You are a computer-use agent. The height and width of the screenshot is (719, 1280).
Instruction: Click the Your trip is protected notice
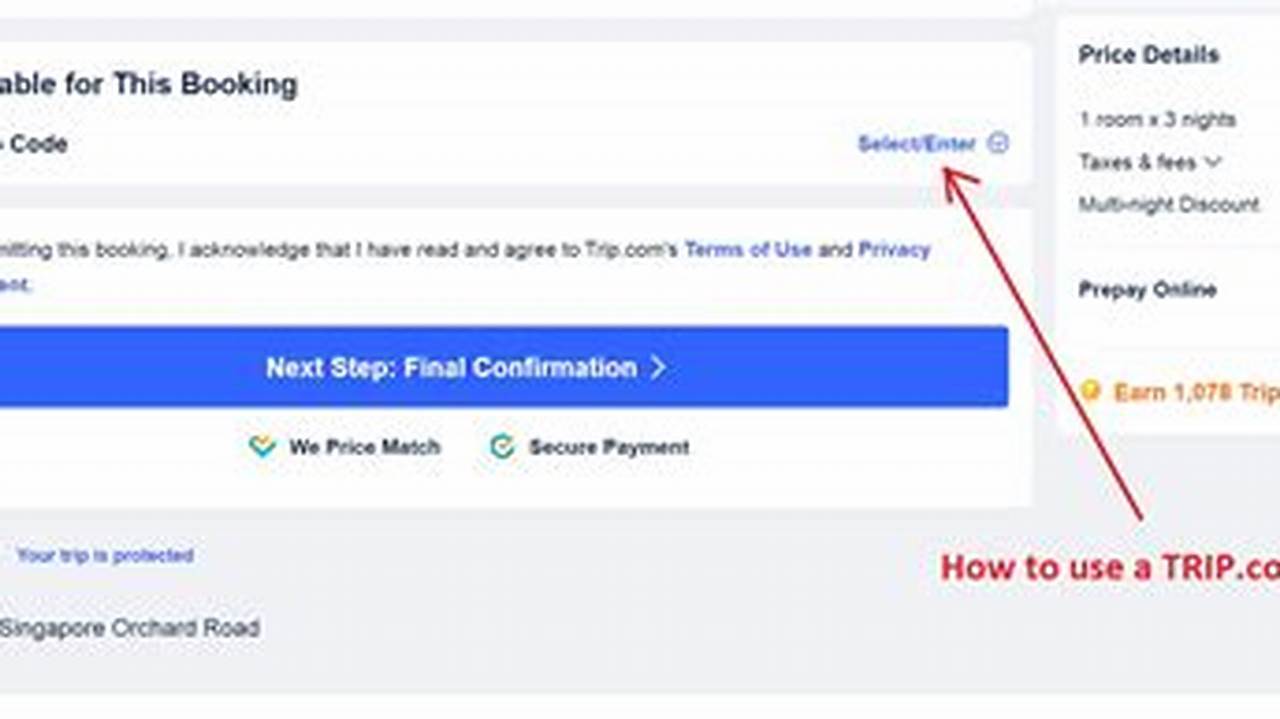click(x=105, y=555)
